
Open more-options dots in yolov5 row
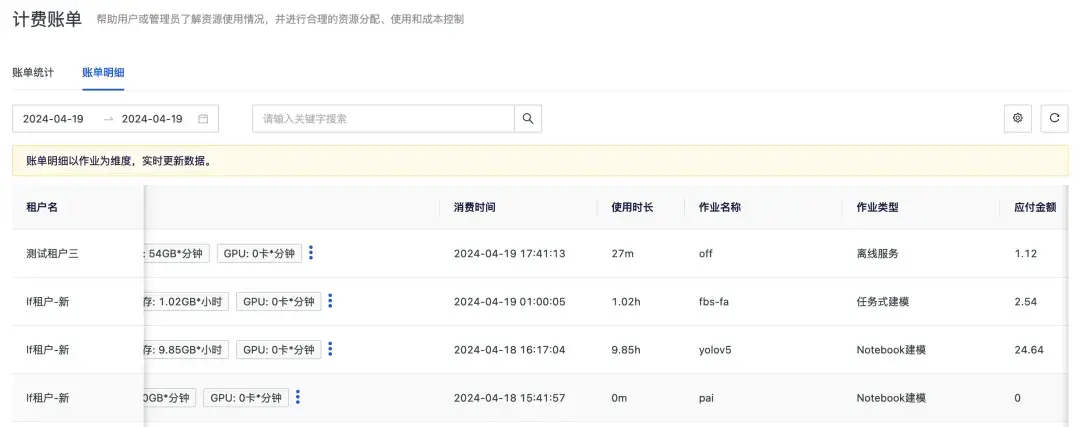330,349
